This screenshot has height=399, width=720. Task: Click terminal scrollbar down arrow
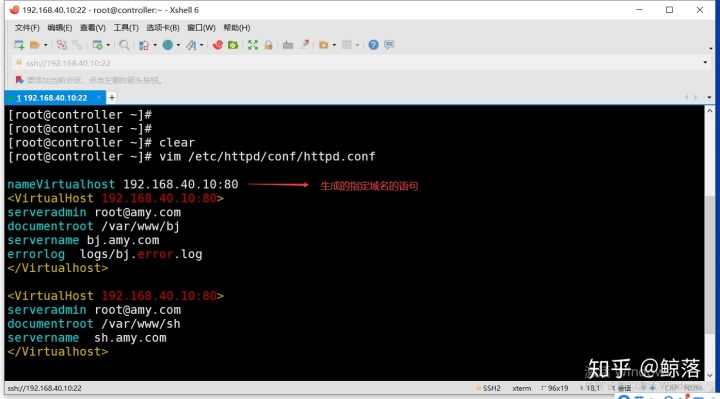point(710,375)
